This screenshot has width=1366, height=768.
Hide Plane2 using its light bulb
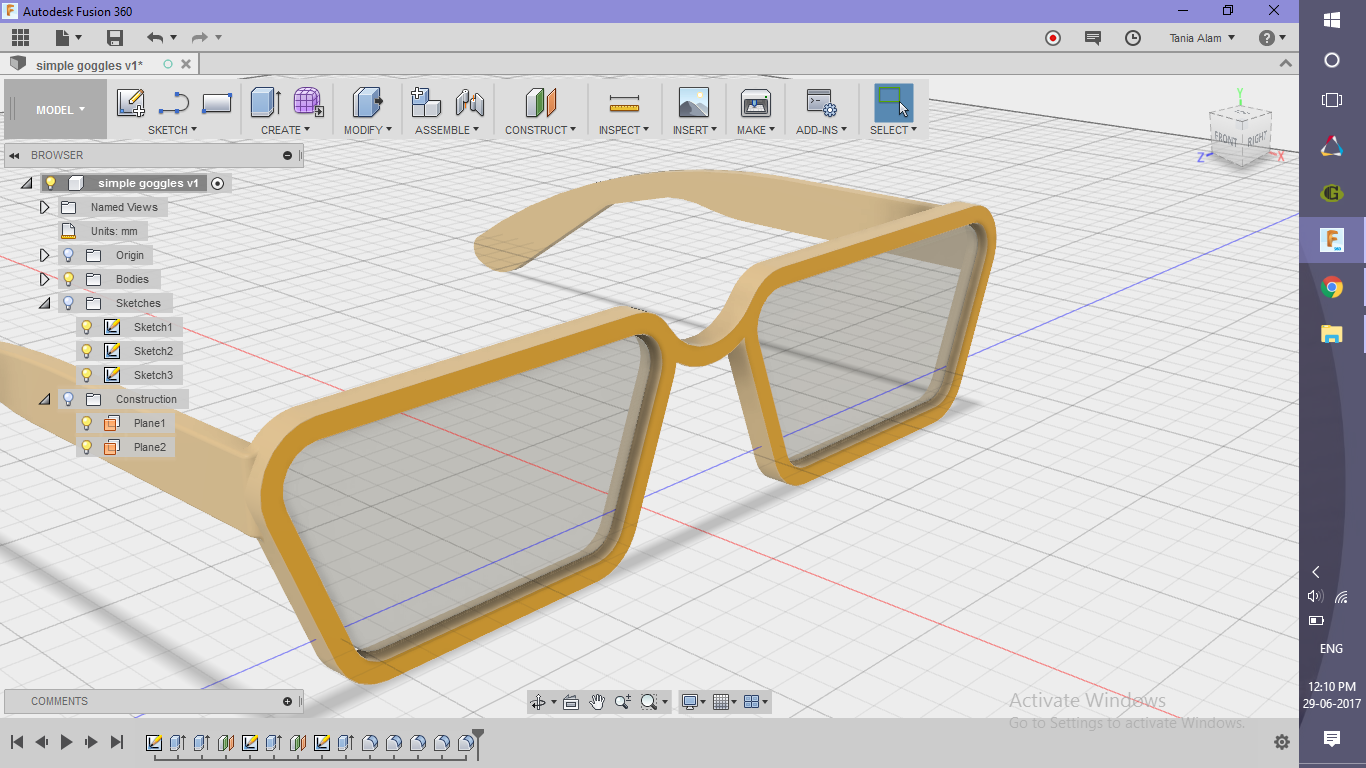pos(87,447)
